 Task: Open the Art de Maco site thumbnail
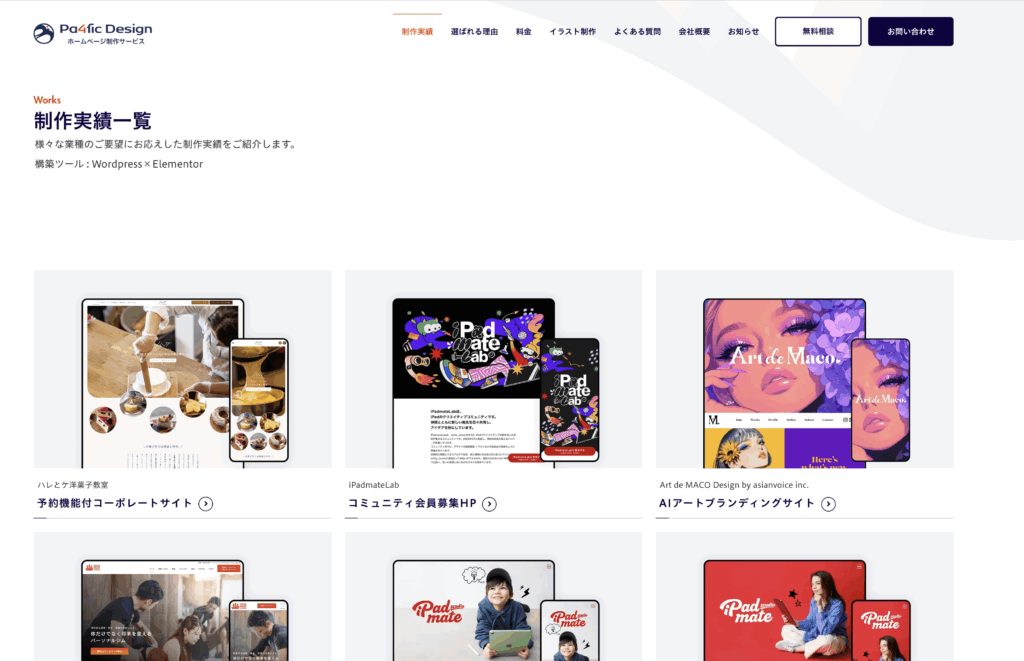point(805,369)
